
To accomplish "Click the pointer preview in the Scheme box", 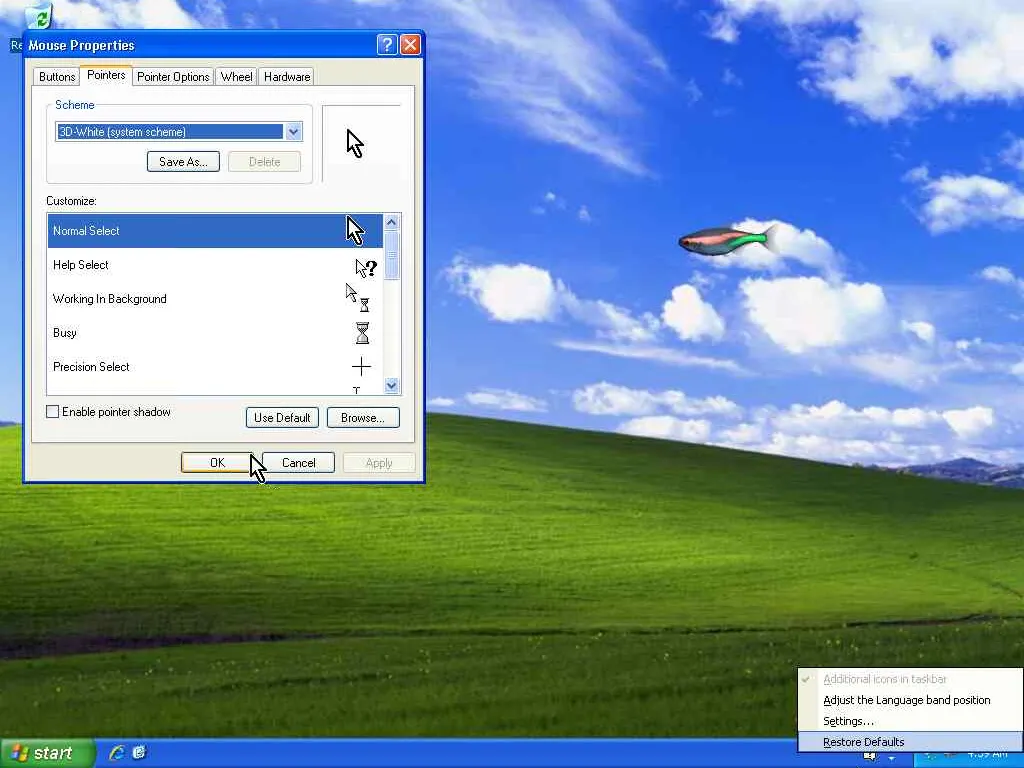I will click(x=355, y=144).
